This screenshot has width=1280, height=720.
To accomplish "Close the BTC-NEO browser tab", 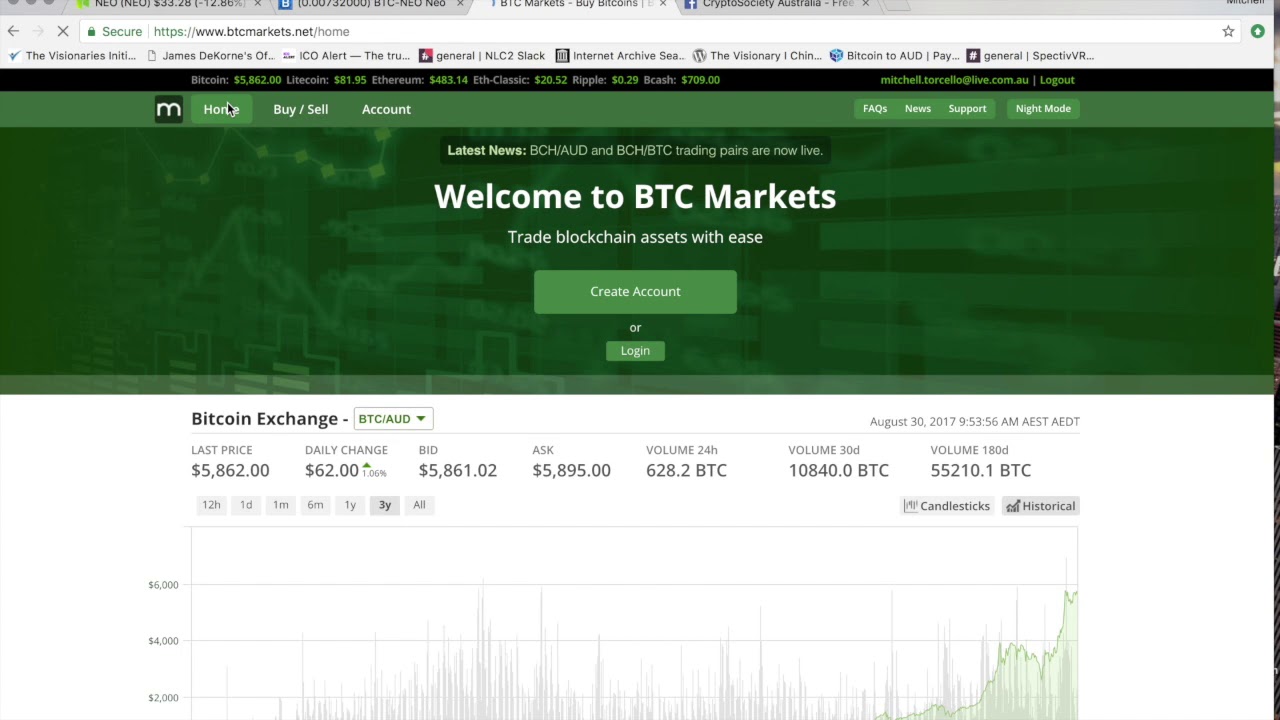I will 460,4.
